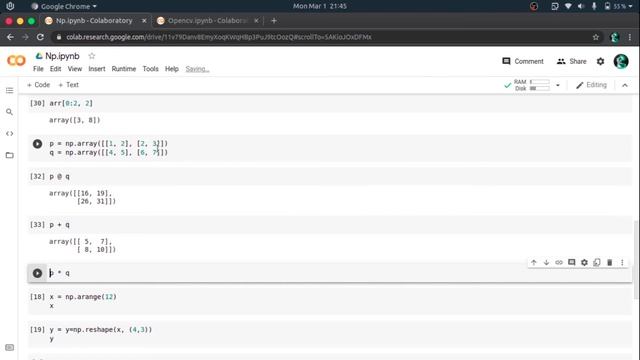Open the table of contents sidebar icon
This screenshot has width=640, height=360.
[9, 90]
